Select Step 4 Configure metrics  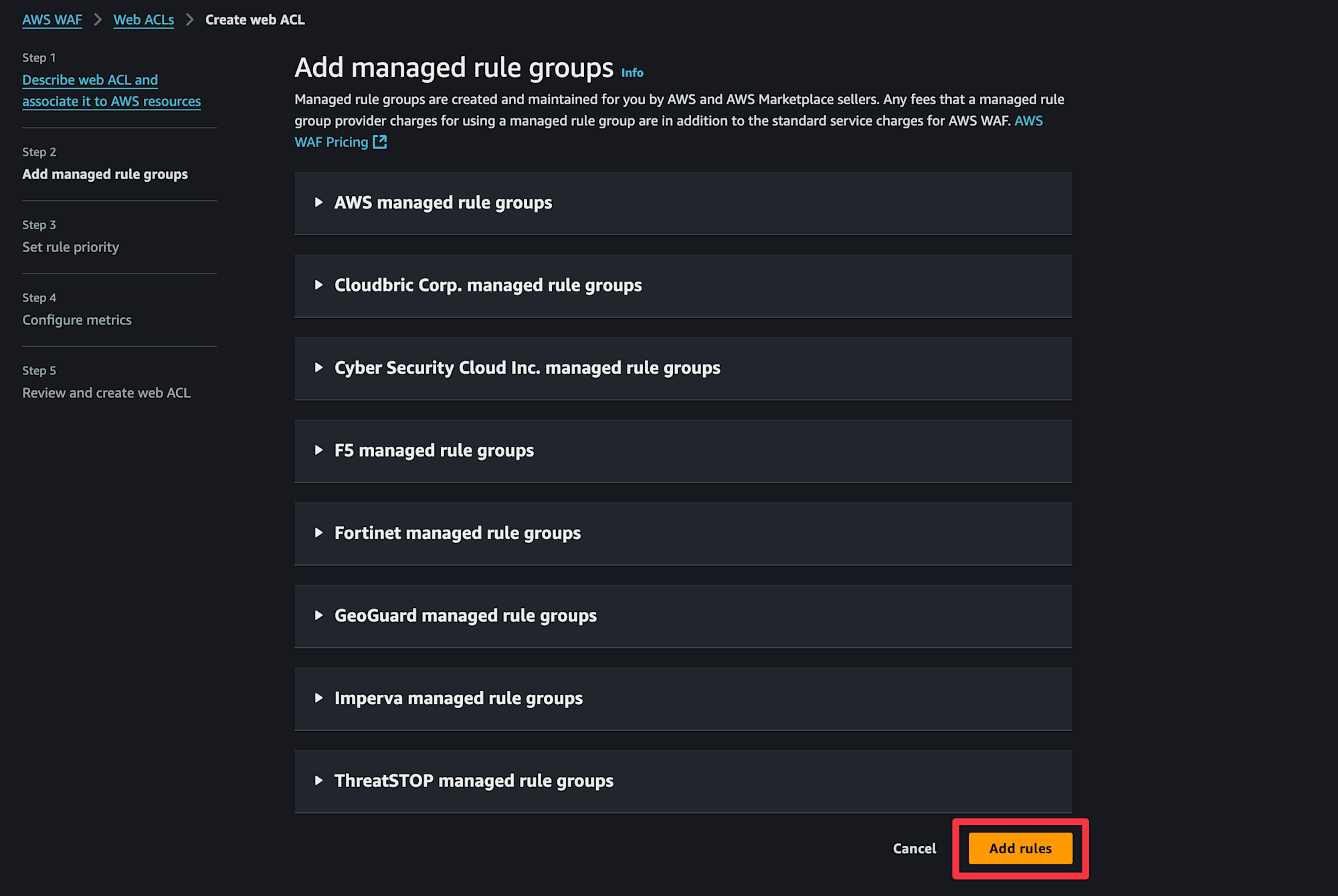(77, 320)
